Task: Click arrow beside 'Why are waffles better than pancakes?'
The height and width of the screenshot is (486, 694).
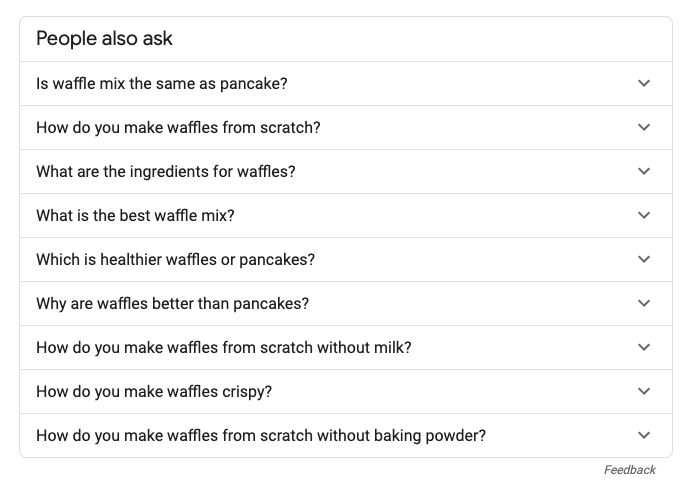Action: pos(644,303)
